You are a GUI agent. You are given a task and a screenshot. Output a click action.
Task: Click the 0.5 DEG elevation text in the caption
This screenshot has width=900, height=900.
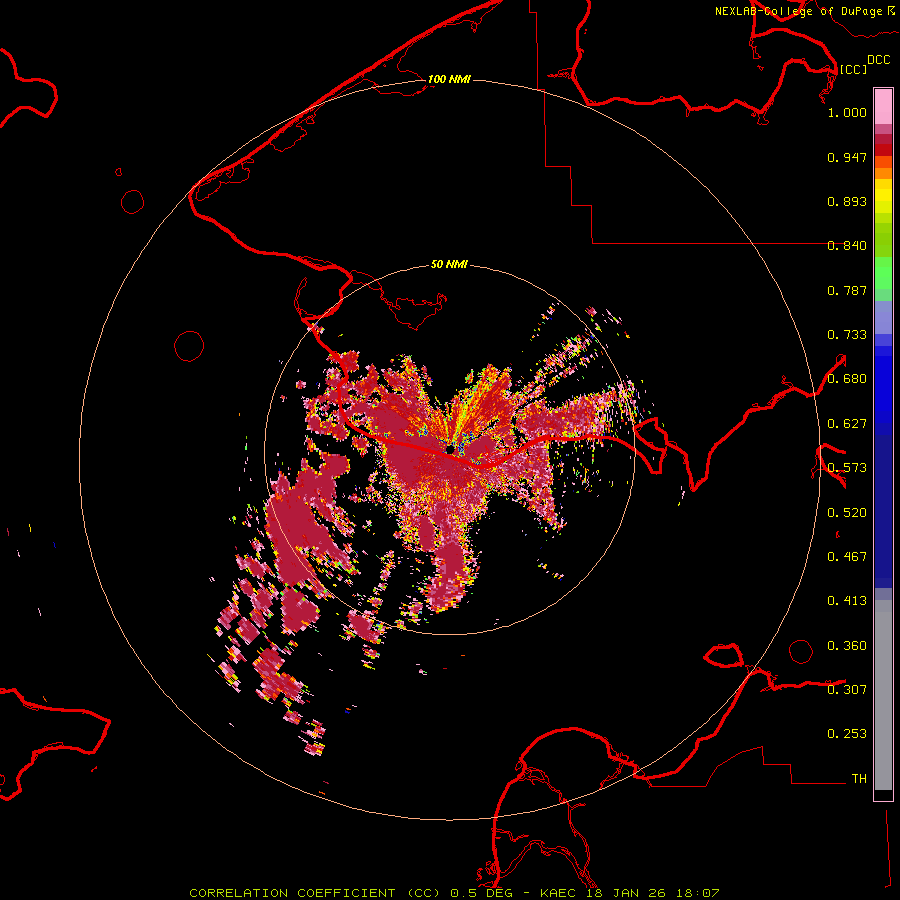coord(481,893)
